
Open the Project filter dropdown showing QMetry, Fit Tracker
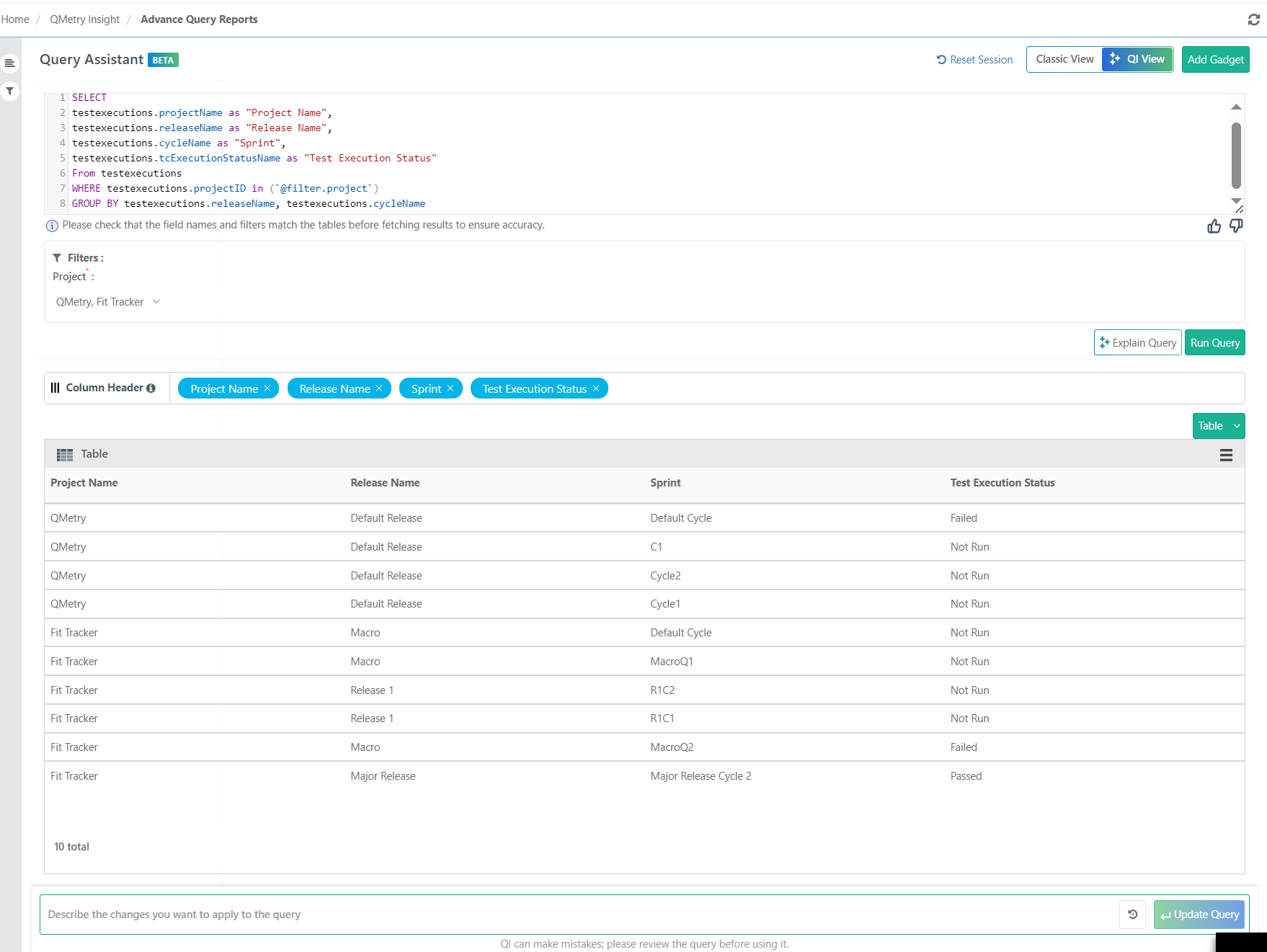(108, 301)
